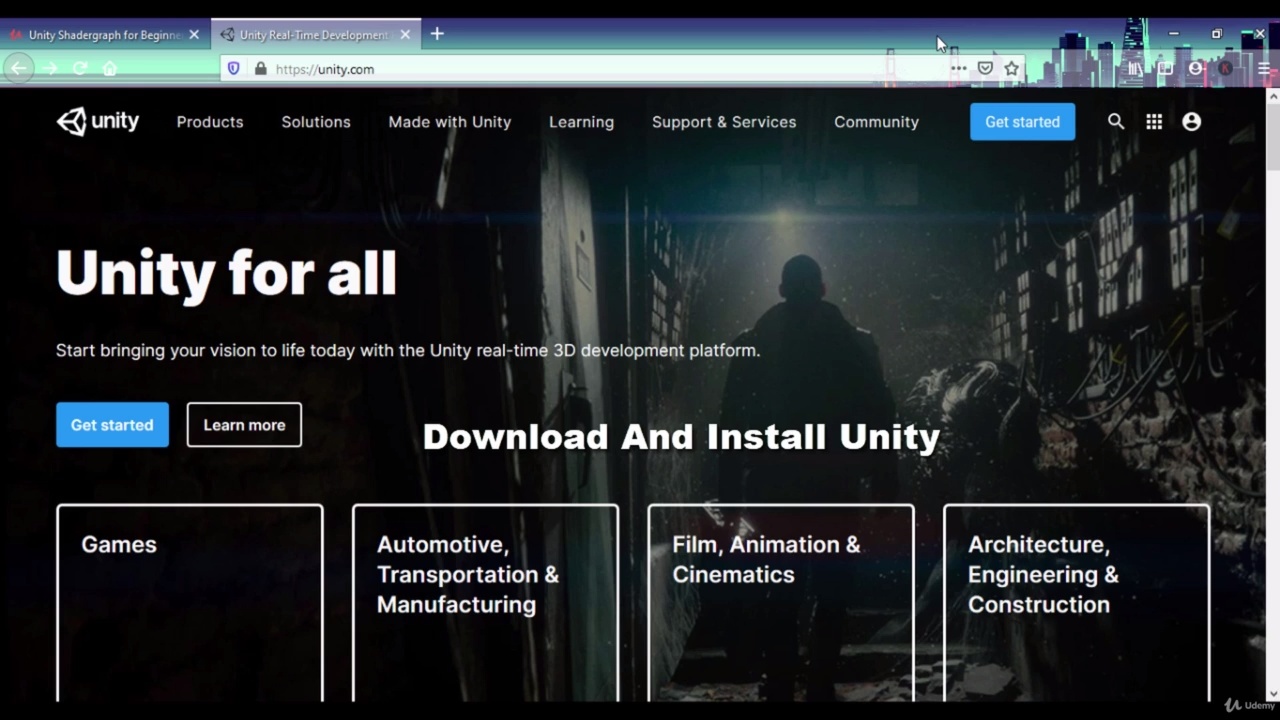Open the apps grid icon
This screenshot has width=1280, height=720.
coord(1154,122)
